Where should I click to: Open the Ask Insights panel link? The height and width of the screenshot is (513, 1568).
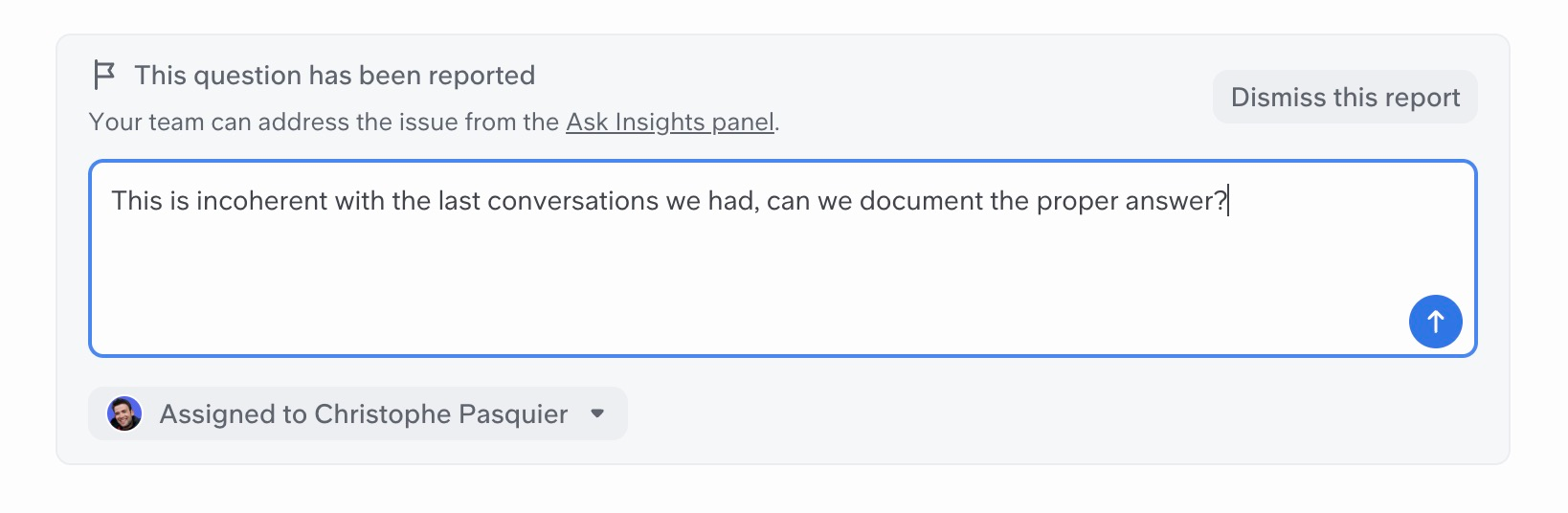pos(670,123)
